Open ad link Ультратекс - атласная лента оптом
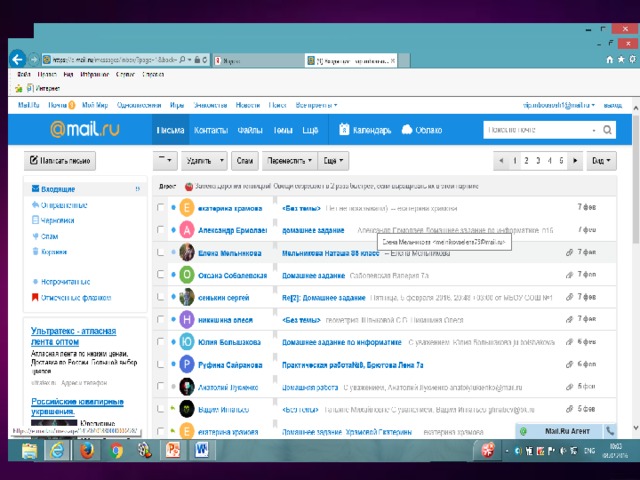 [73, 336]
